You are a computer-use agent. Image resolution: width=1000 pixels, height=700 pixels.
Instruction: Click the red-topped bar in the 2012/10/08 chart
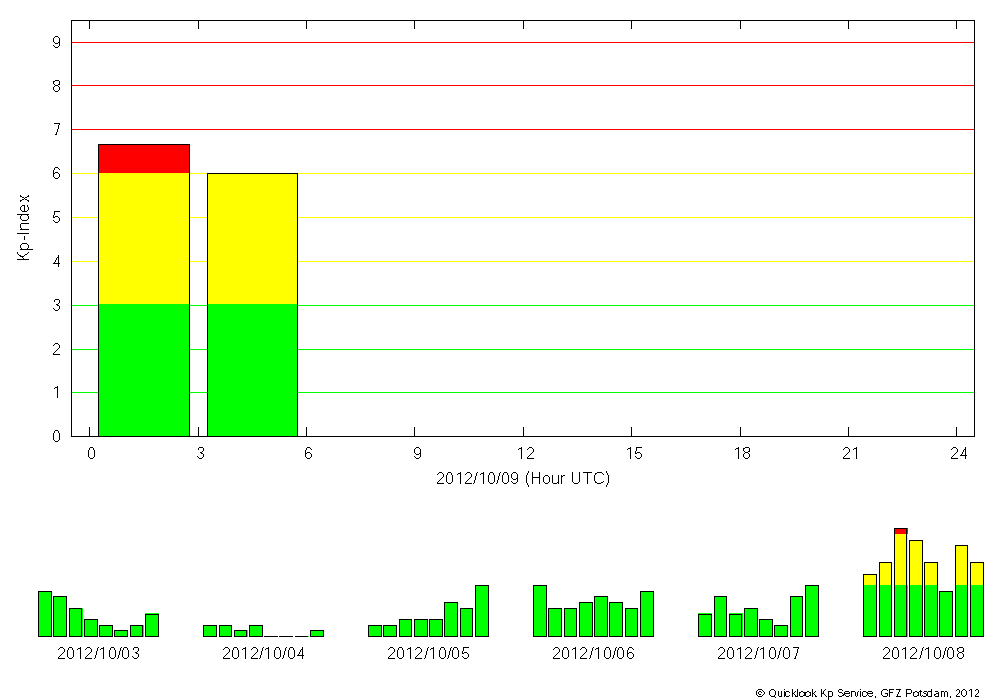point(901,583)
